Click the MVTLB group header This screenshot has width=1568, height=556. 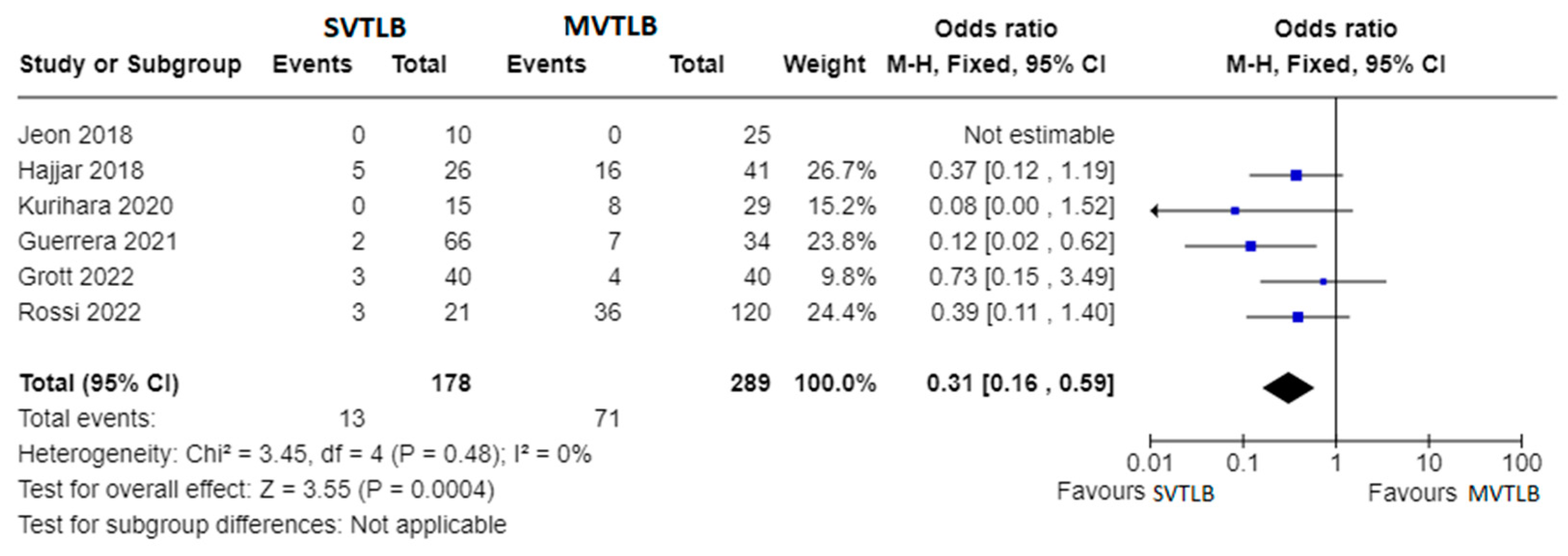pos(610,26)
